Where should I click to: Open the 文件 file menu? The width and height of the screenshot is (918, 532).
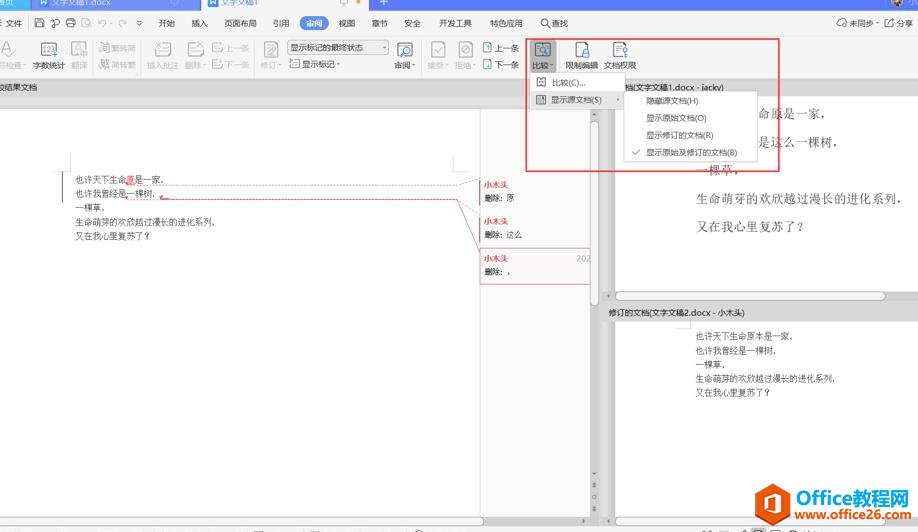tap(11, 23)
